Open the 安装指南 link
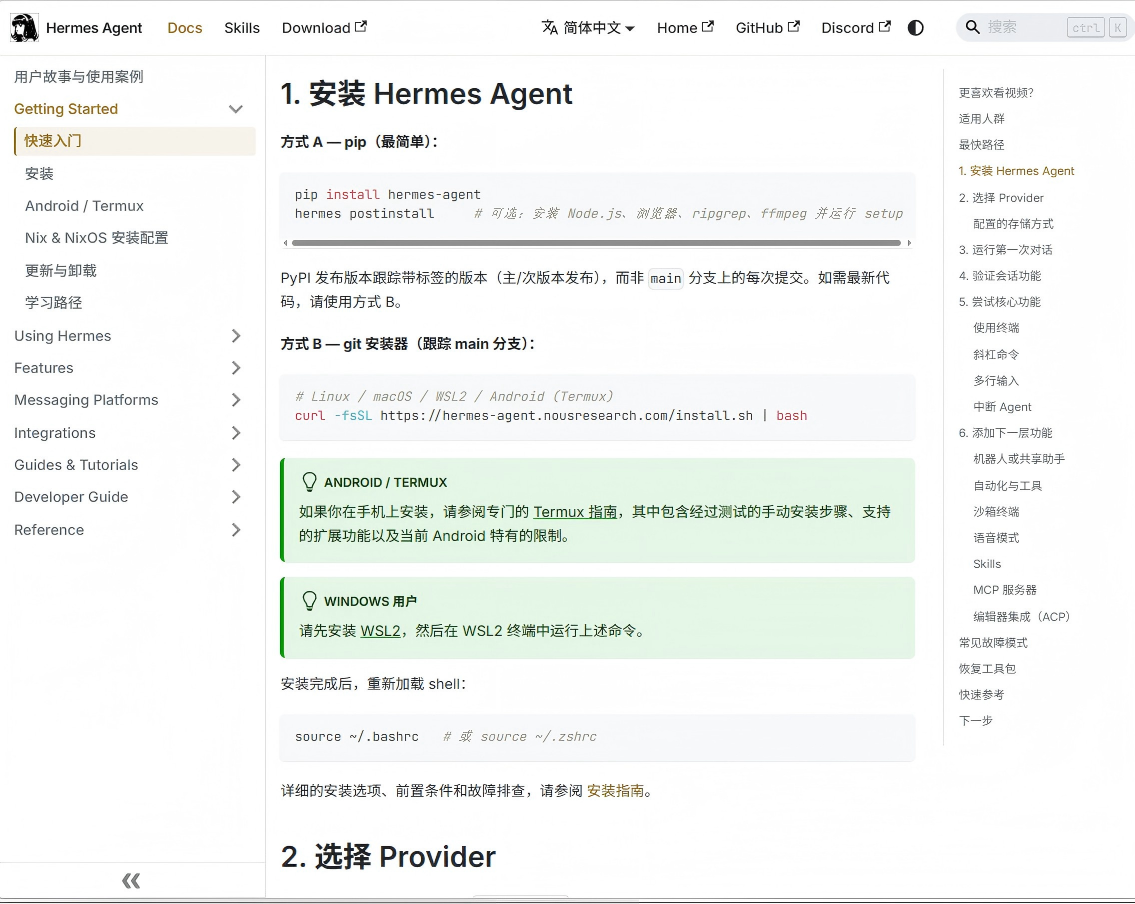1135x904 pixels. pyautogui.click(x=615, y=790)
